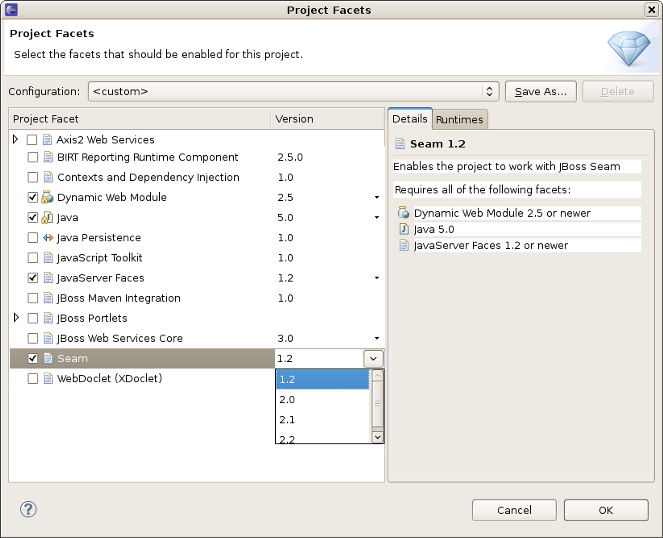Click the BIRT Reporting Runtime Component icon
The image size is (663, 538).
[x=47, y=158]
